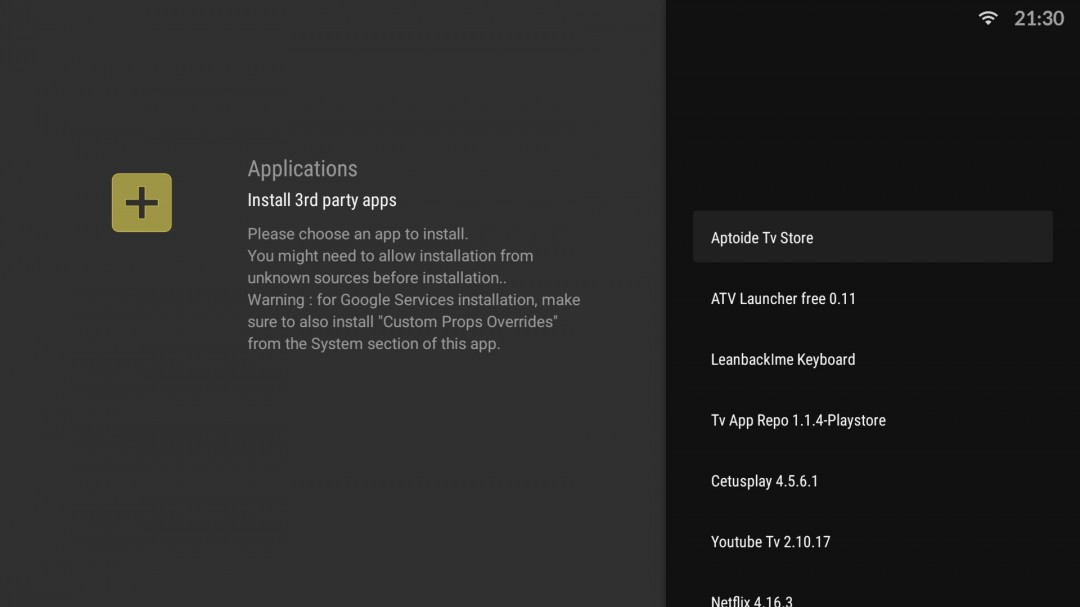Click the 21:30 clock
The width and height of the screenshot is (1080, 607).
click(1039, 19)
